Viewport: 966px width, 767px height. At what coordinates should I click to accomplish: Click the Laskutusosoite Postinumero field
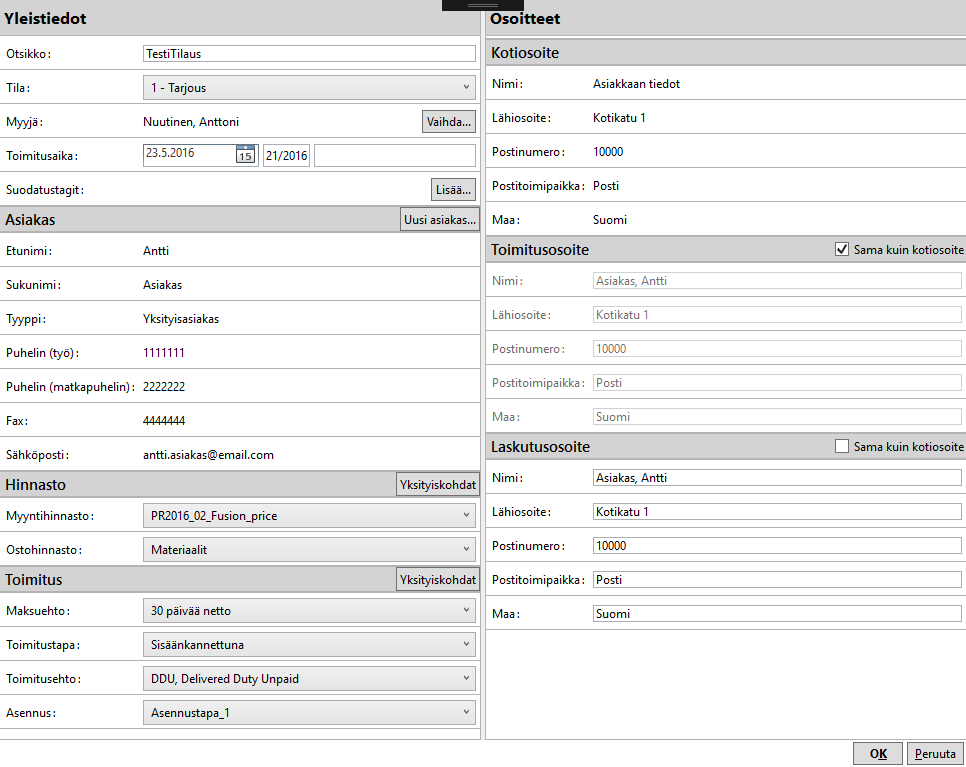(777, 545)
